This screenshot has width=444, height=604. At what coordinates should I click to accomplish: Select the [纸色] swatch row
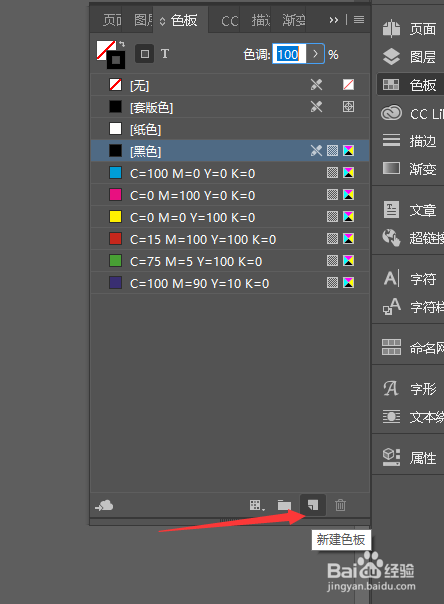[x=230, y=129]
